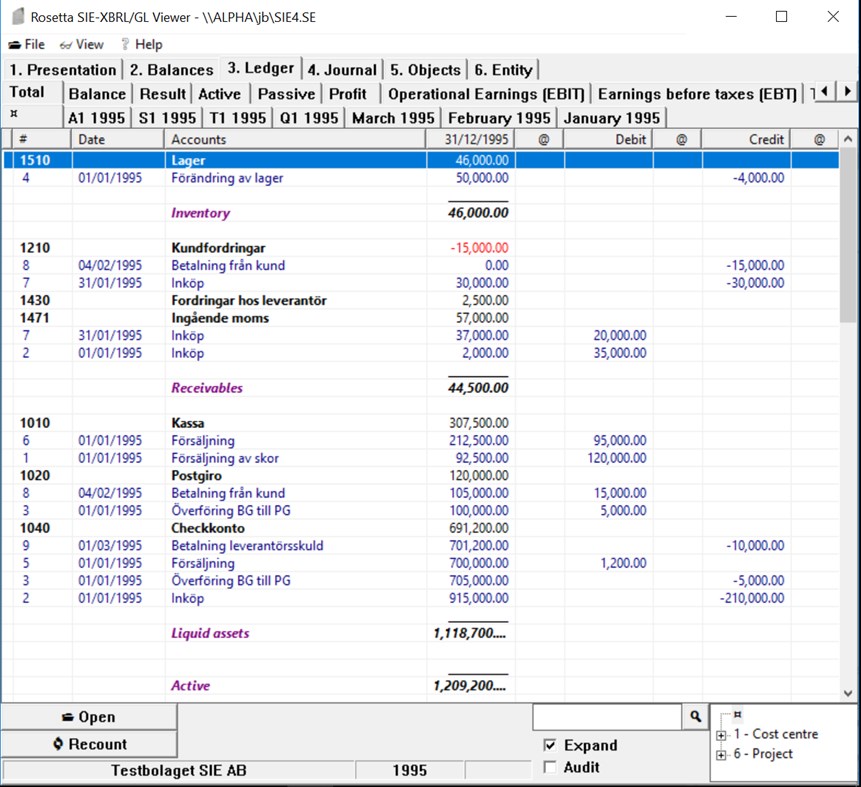861x787 pixels.
Task: Switch to the Balance sub-tab
Action: tap(96, 92)
